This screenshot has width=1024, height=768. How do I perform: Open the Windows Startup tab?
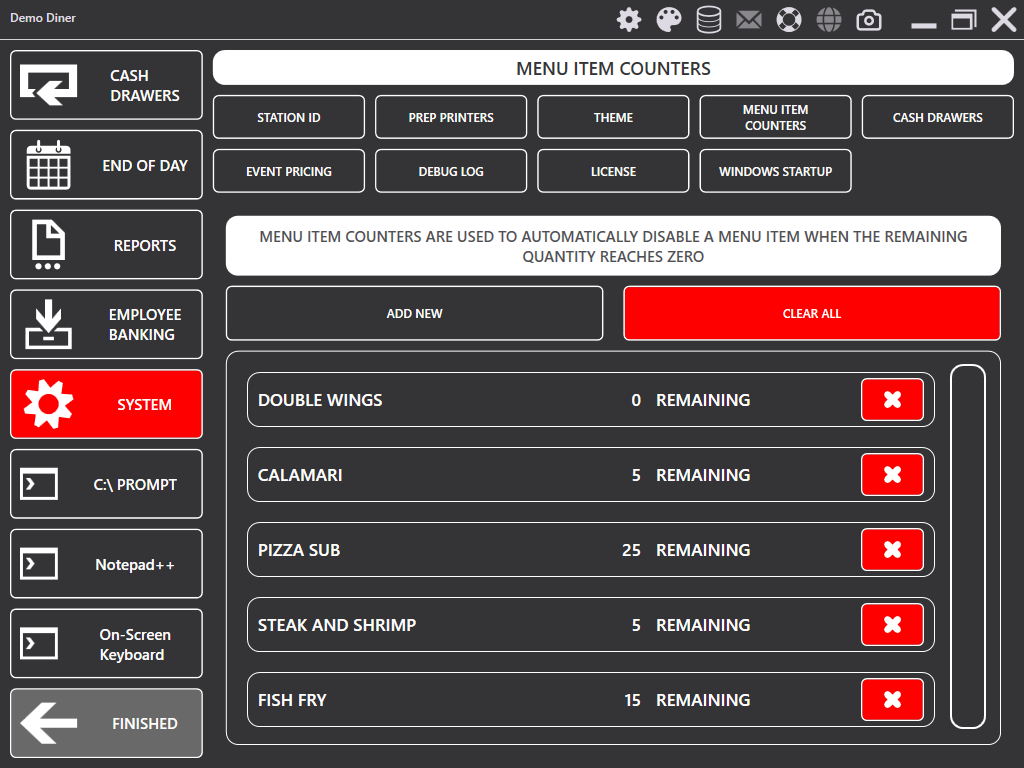click(775, 171)
